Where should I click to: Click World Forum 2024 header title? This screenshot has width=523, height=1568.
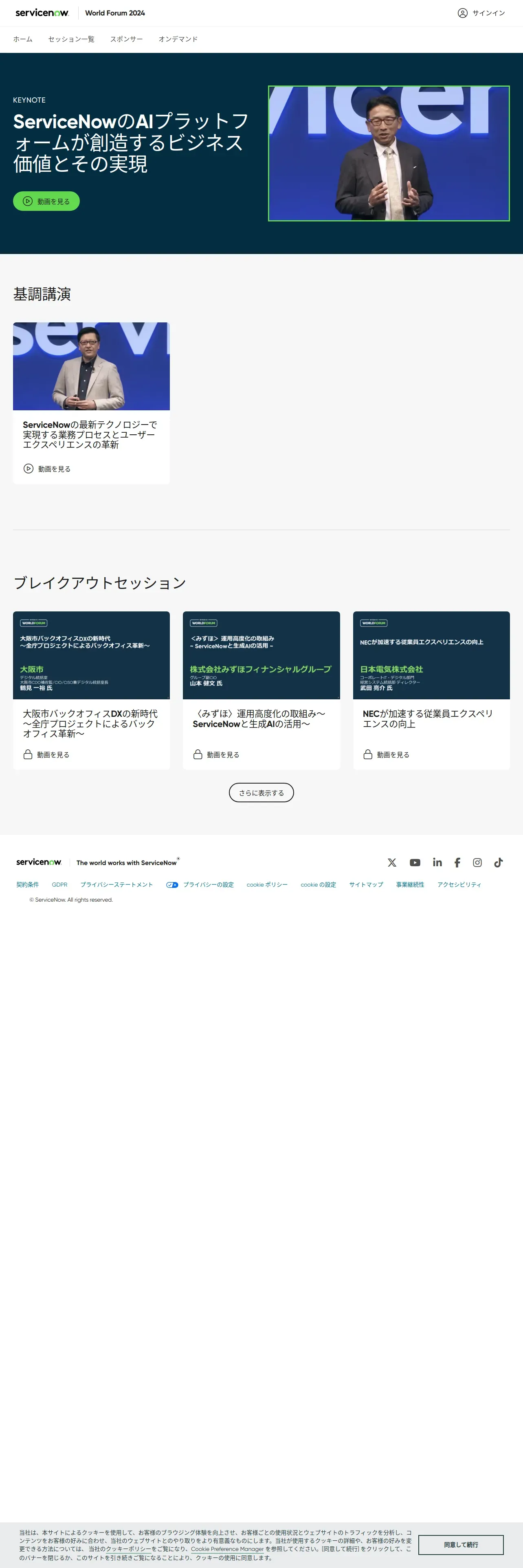click(x=115, y=13)
